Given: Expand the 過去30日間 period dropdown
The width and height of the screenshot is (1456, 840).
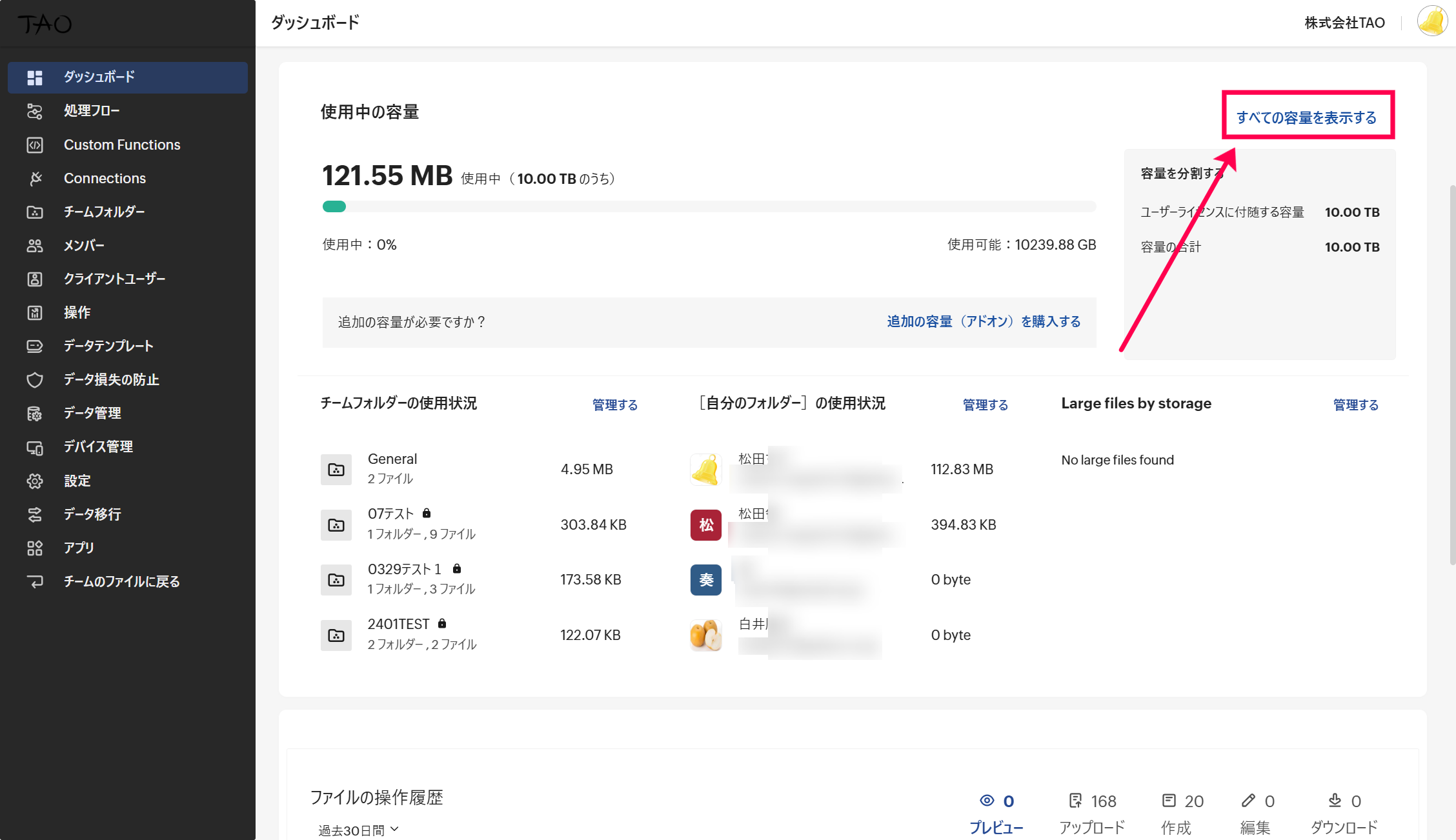Looking at the screenshot, I should [x=359, y=830].
